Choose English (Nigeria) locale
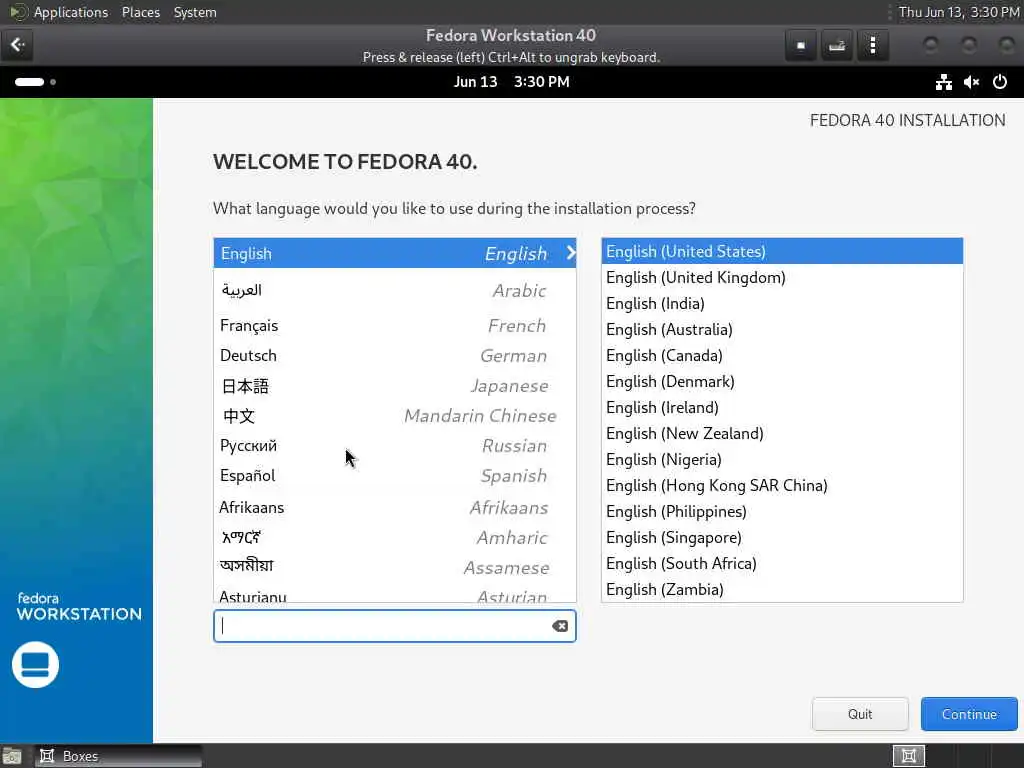This screenshot has width=1024, height=768. click(782, 460)
